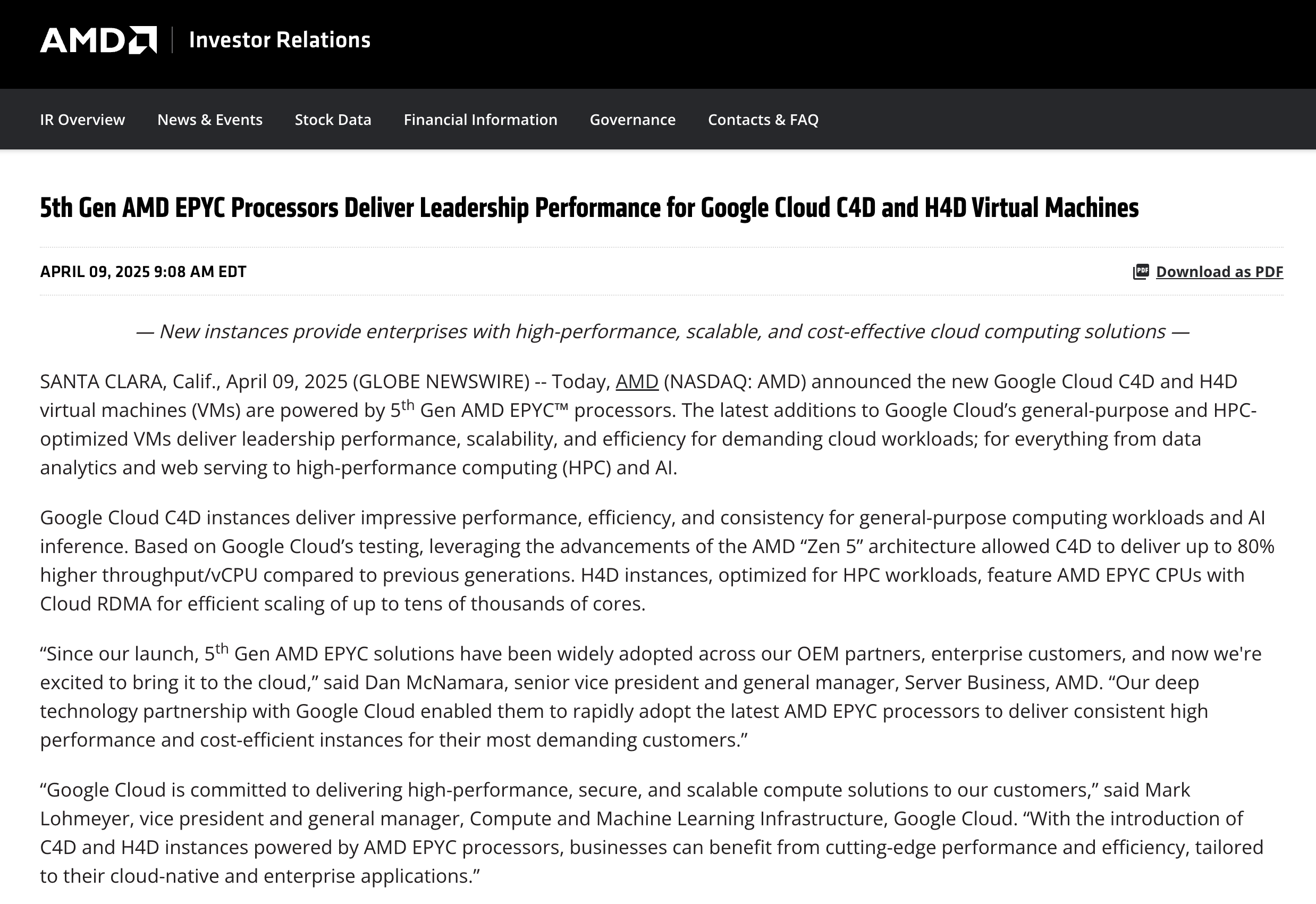Navigate to the Governance section
Screen dimensions: 1316x904
click(x=632, y=120)
